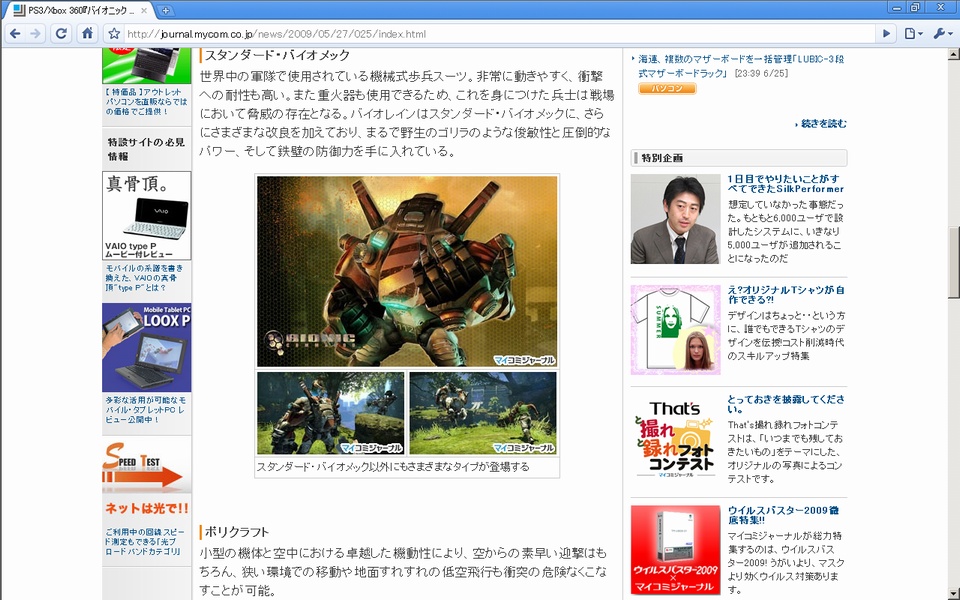The width and height of the screenshot is (960, 600).
Task: Open the SilkPerformer article headline link
Action: coord(786,184)
